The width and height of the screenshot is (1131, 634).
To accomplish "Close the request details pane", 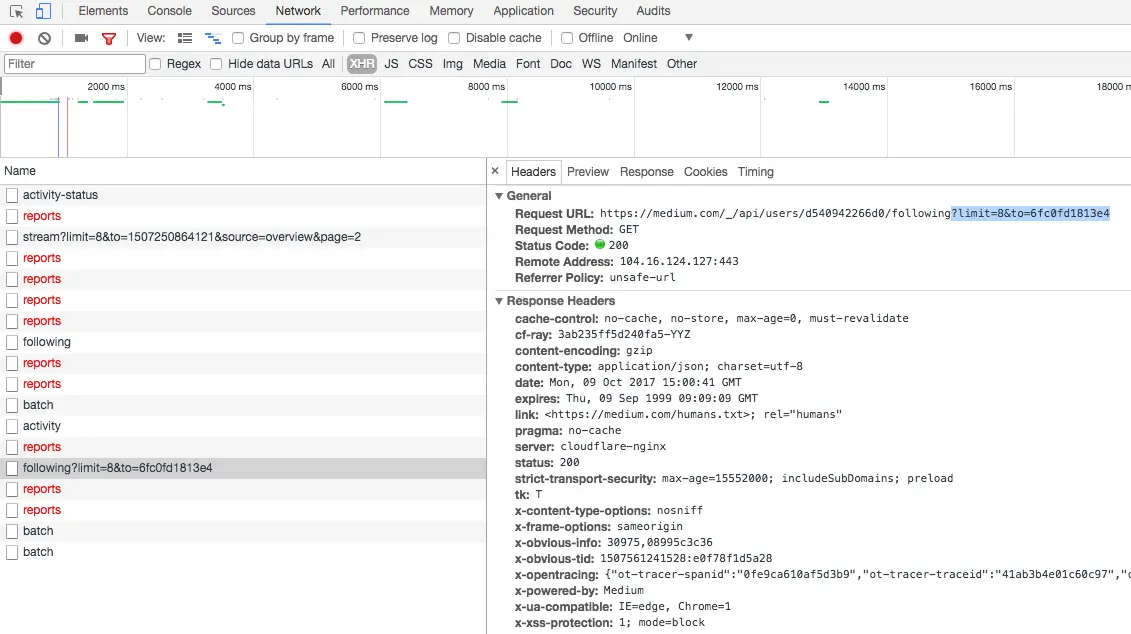I will click(495, 171).
